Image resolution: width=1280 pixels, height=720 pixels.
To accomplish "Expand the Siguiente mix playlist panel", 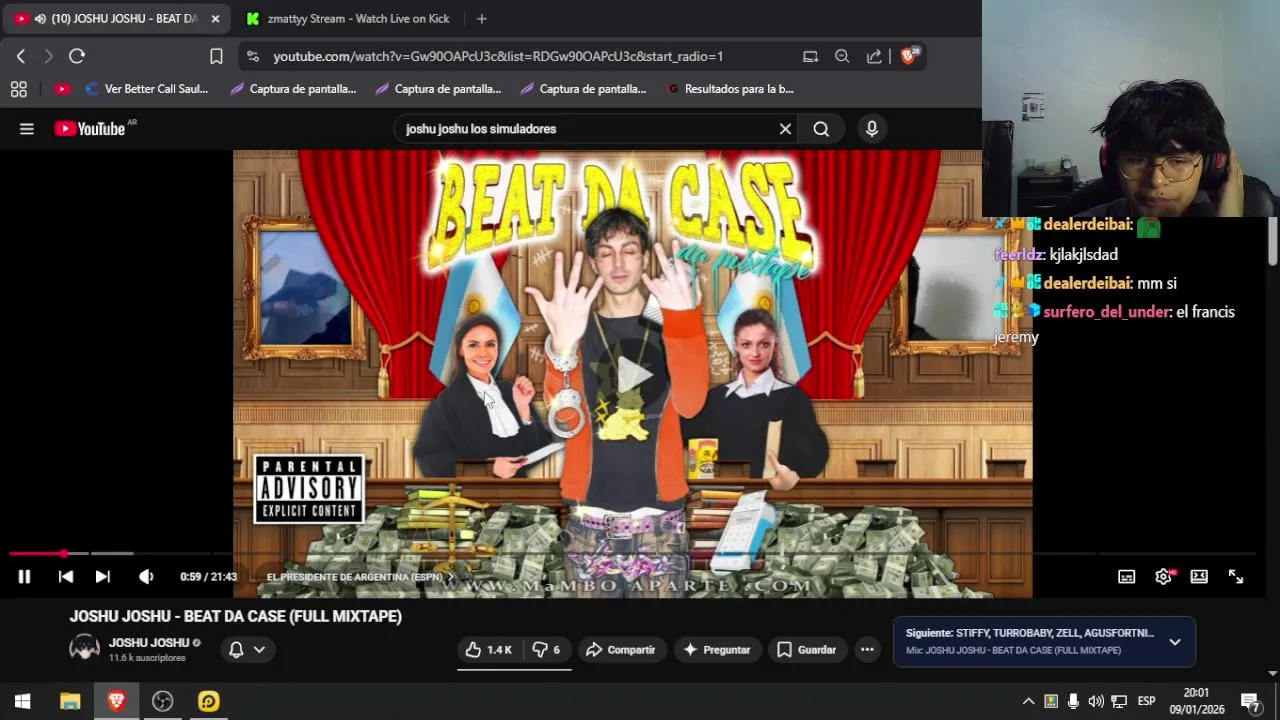I will click(x=1175, y=642).
